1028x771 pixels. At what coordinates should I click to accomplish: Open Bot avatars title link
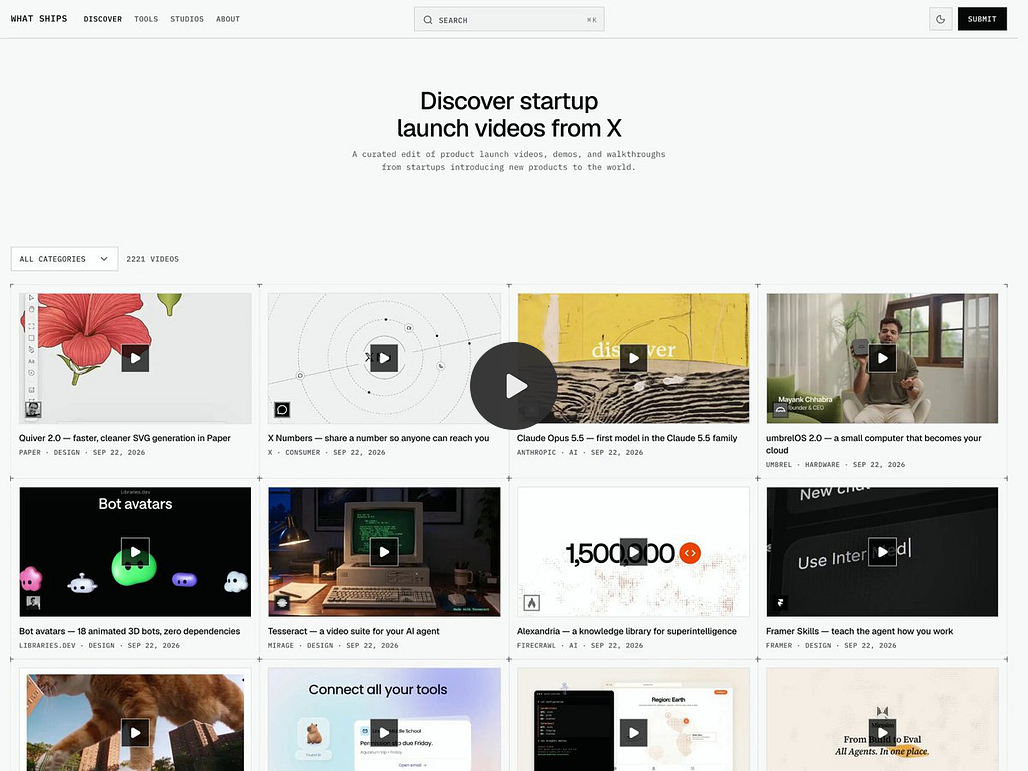(129, 631)
